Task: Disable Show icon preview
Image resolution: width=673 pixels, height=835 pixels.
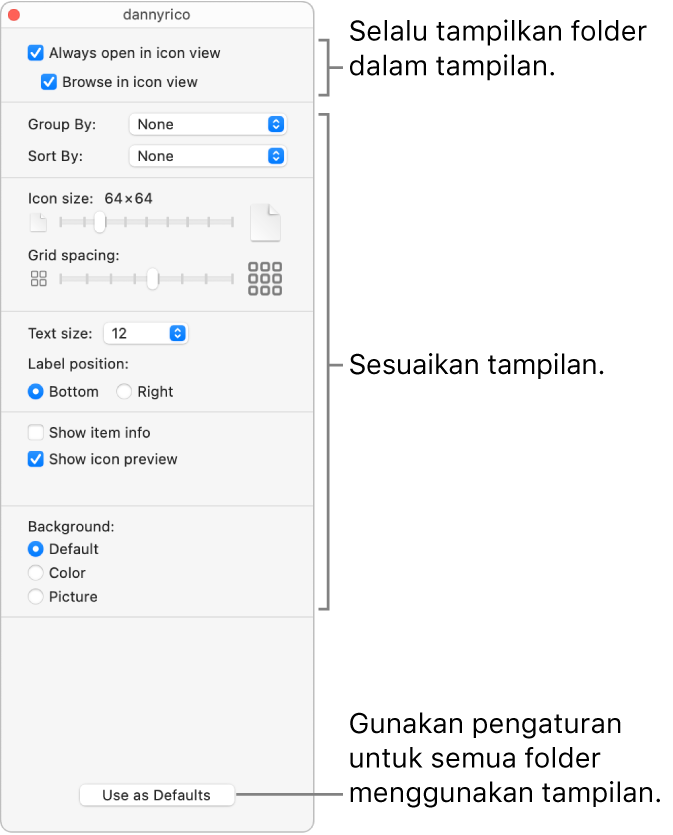Action: (x=36, y=459)
